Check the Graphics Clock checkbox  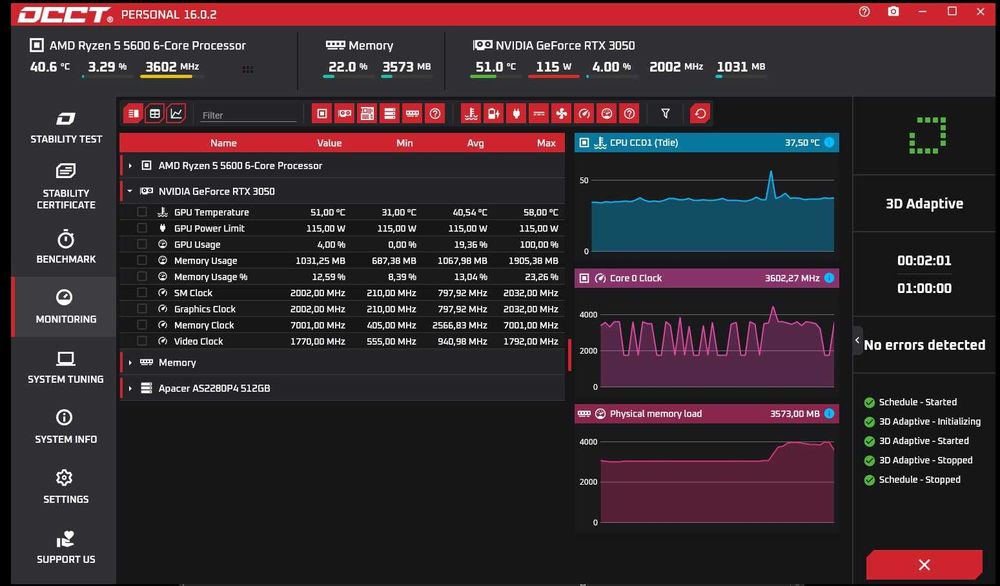142,309
